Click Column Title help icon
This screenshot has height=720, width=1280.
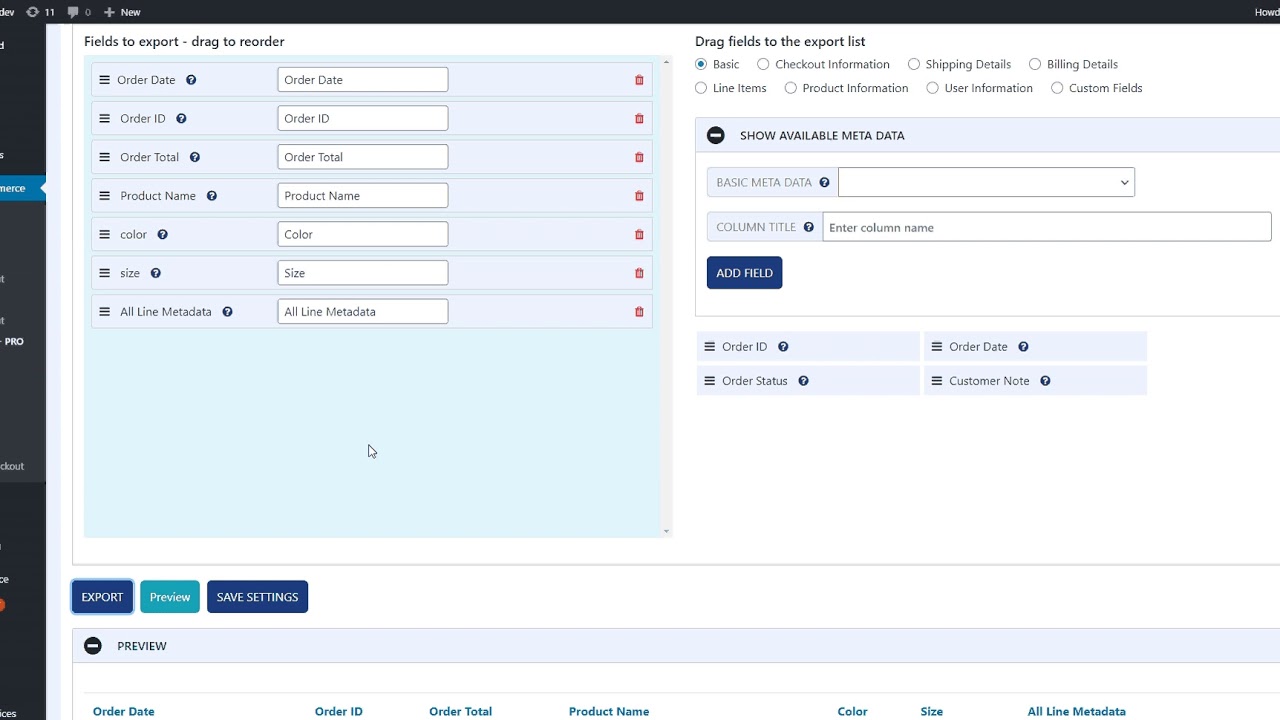tap(809, 227)
